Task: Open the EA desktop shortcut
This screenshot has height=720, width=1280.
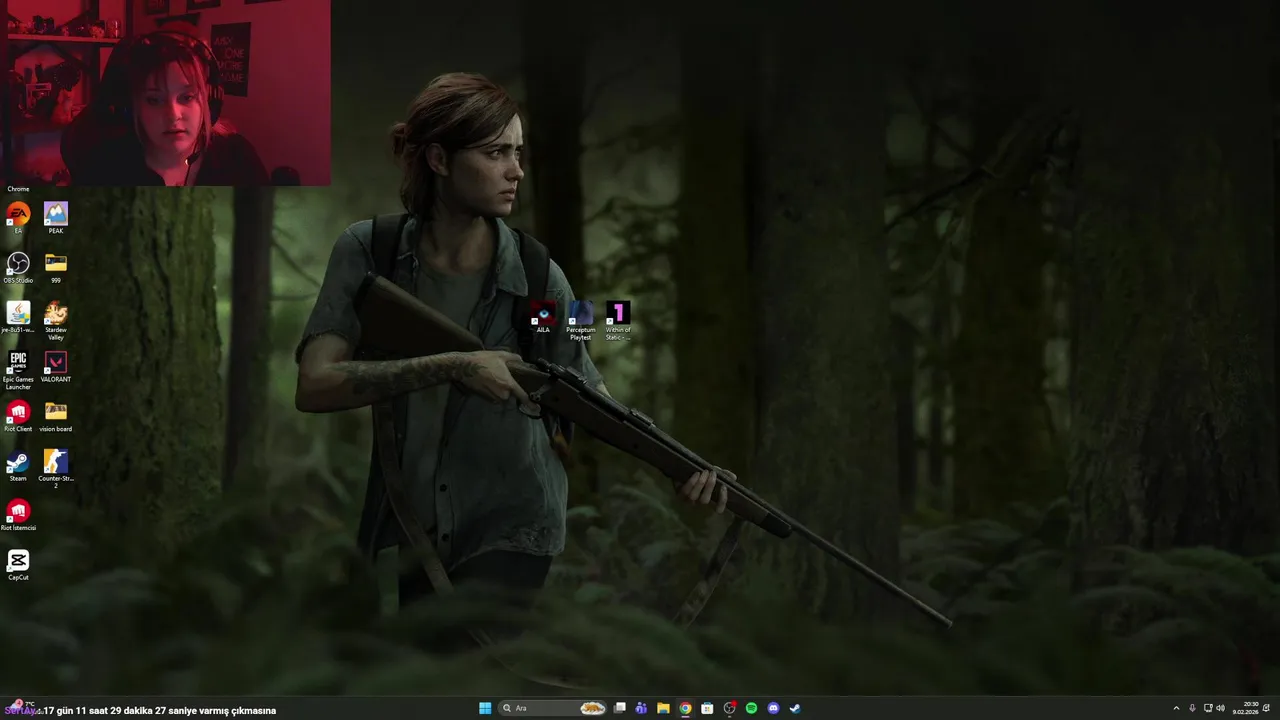Action: pyautogui.click(x=18, y=216)
